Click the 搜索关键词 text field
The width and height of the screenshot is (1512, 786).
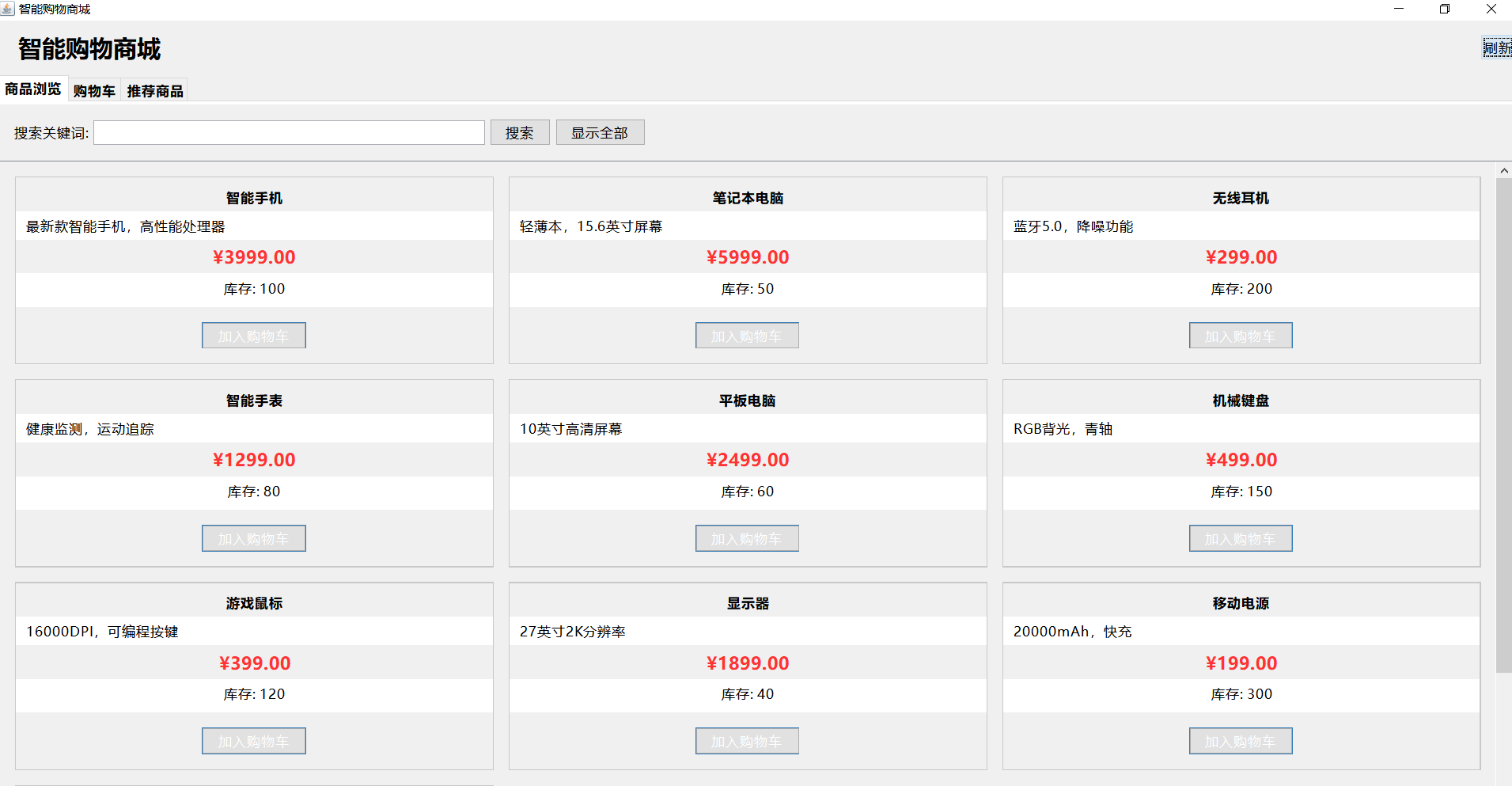(x=289, y=133)
